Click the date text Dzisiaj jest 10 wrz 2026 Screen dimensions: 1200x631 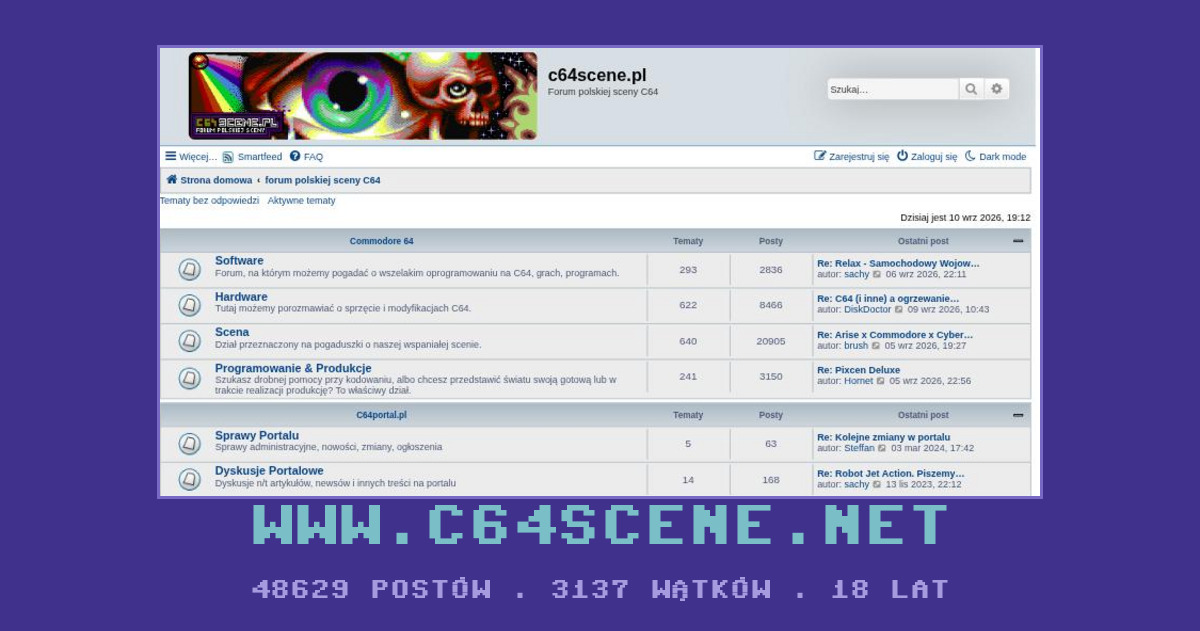pos(965,217)
